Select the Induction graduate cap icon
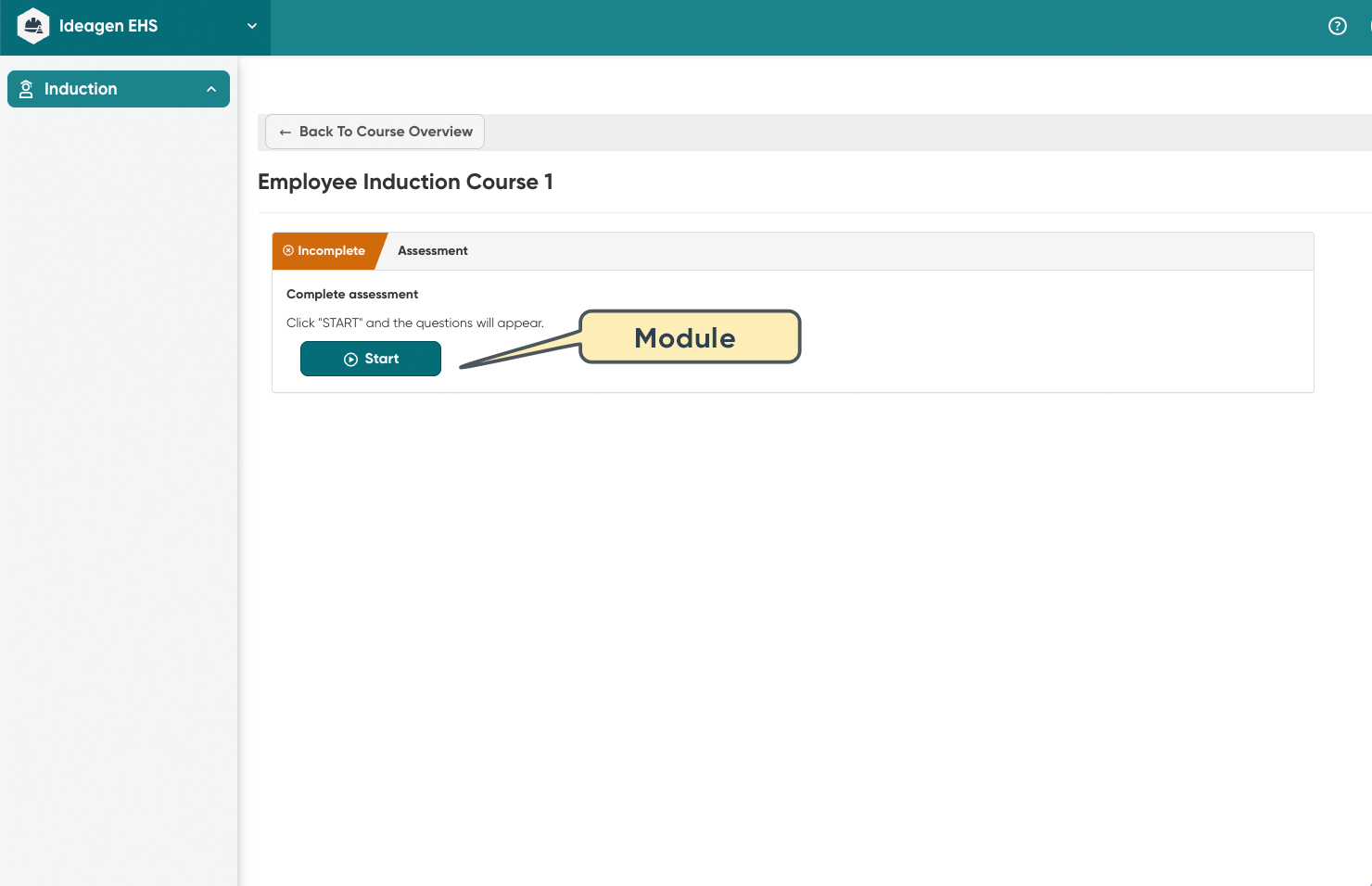Screen dimensions: 1372x886 29,88
